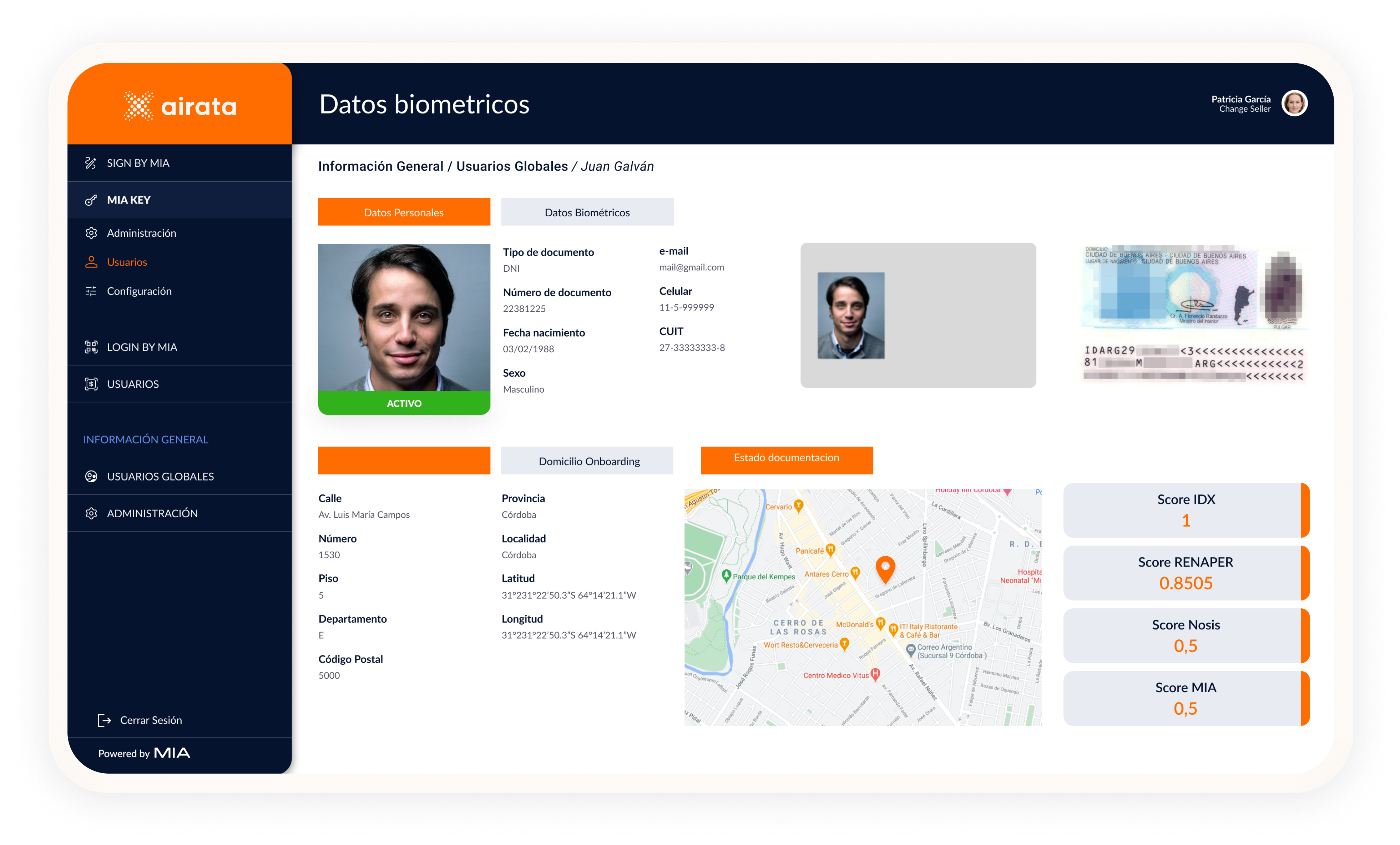Click the ADMINISTRACIÓN gear icon at bottom
Viewport: 1400px width, 845px height.
[x=91, y=514]
